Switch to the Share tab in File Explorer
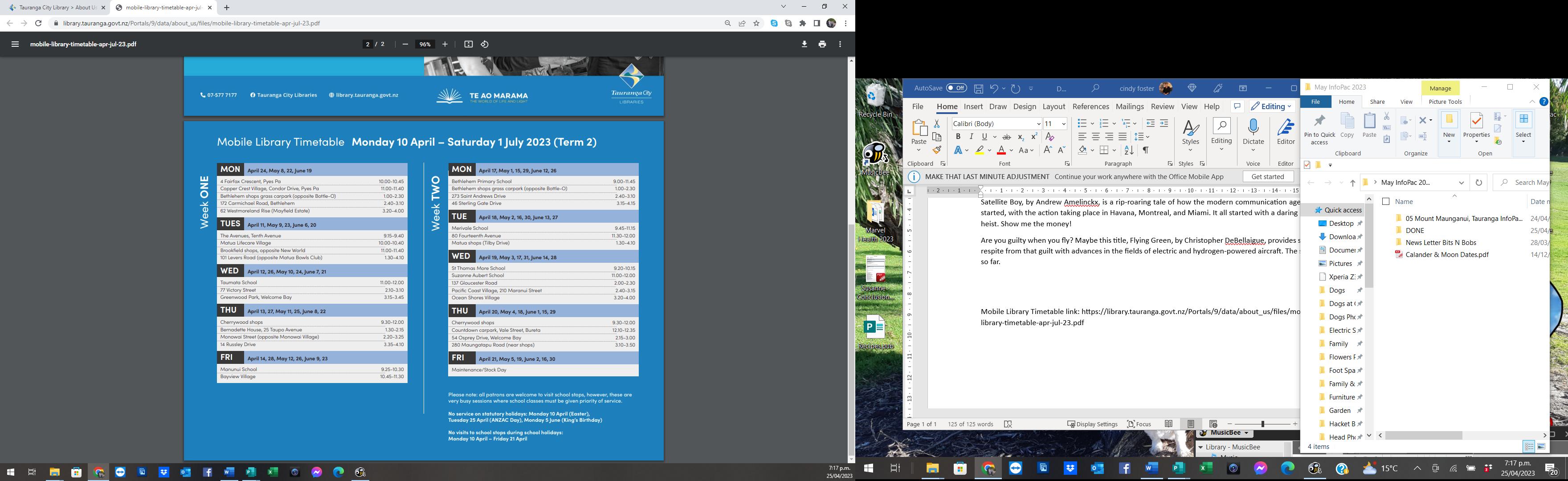 pos(1377,102)
